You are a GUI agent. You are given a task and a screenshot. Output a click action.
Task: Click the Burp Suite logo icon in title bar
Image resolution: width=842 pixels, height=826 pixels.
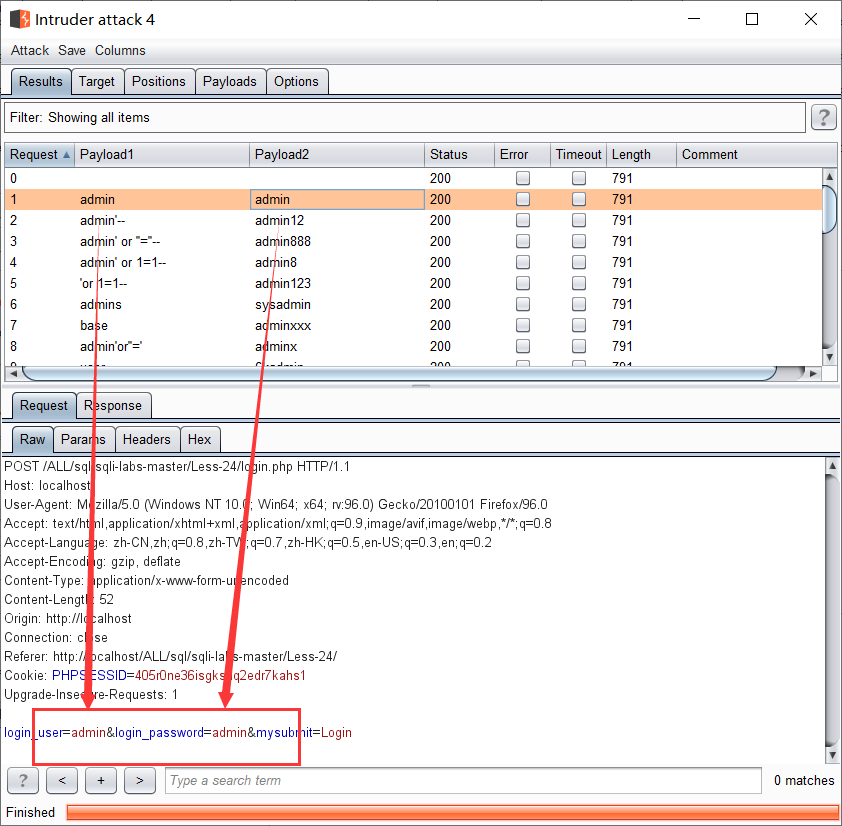[x=20, y=19]
